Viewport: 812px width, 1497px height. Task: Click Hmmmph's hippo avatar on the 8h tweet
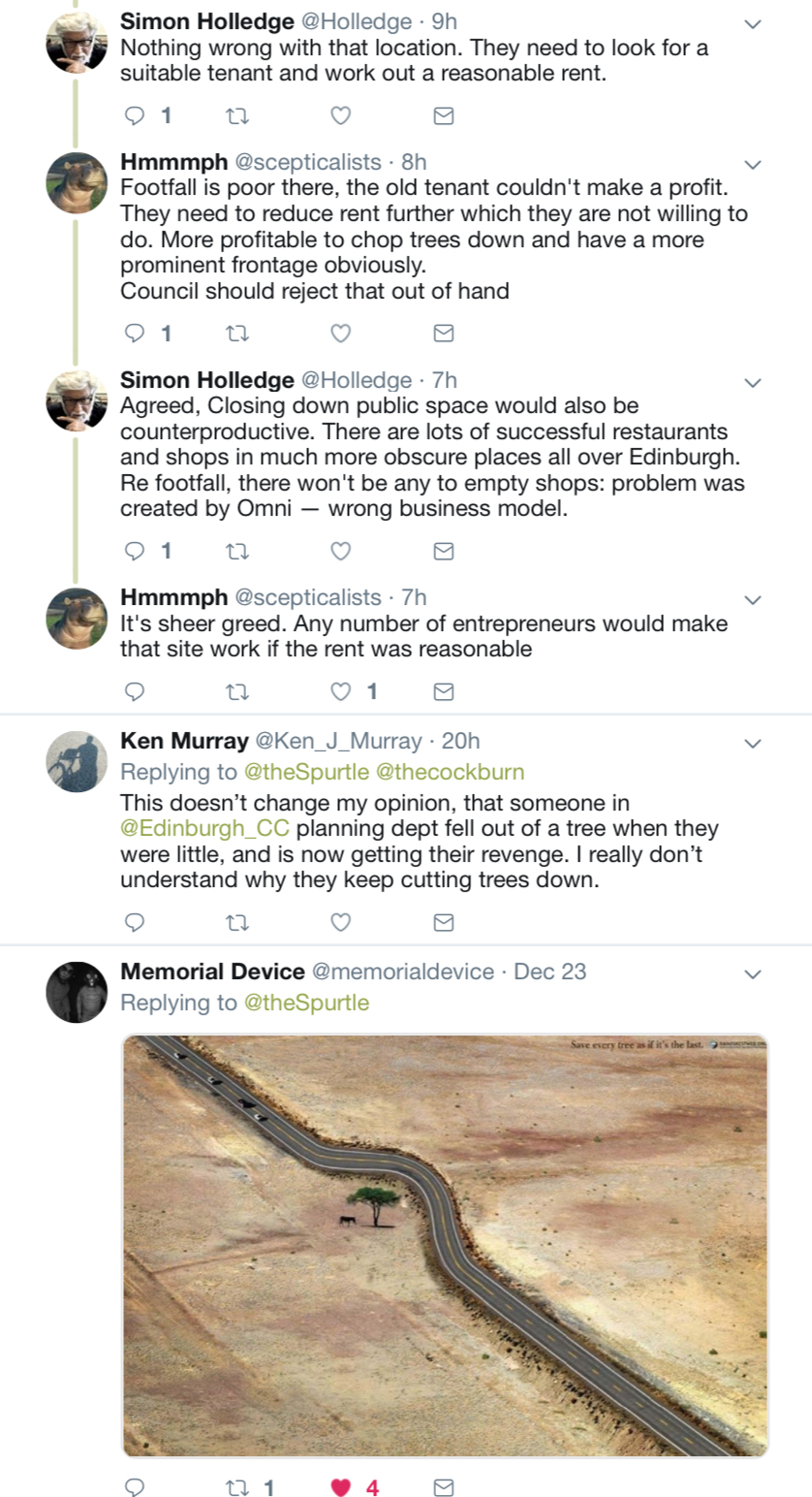coord(77,182)
